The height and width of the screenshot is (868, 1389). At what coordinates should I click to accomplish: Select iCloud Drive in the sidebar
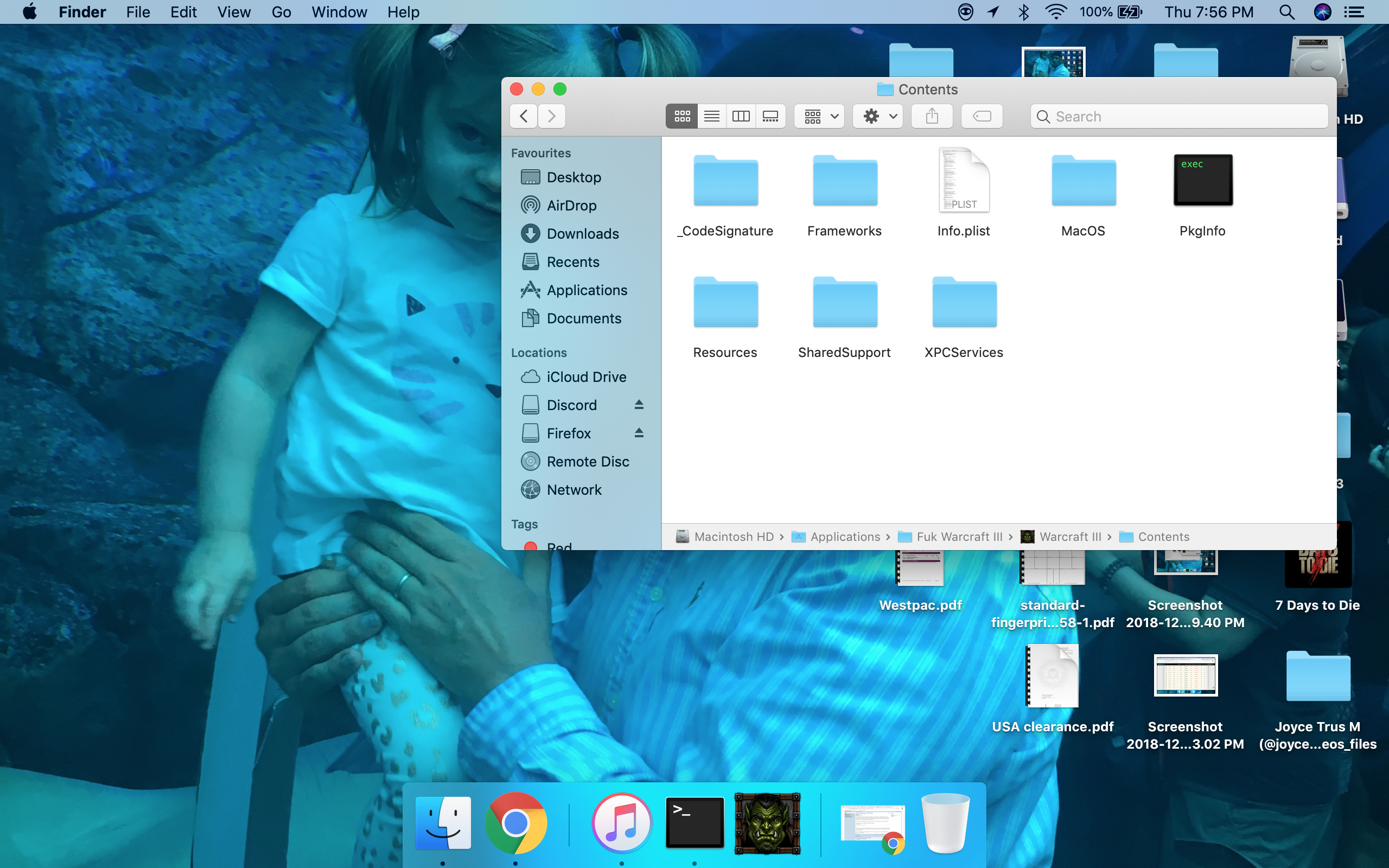581,377
